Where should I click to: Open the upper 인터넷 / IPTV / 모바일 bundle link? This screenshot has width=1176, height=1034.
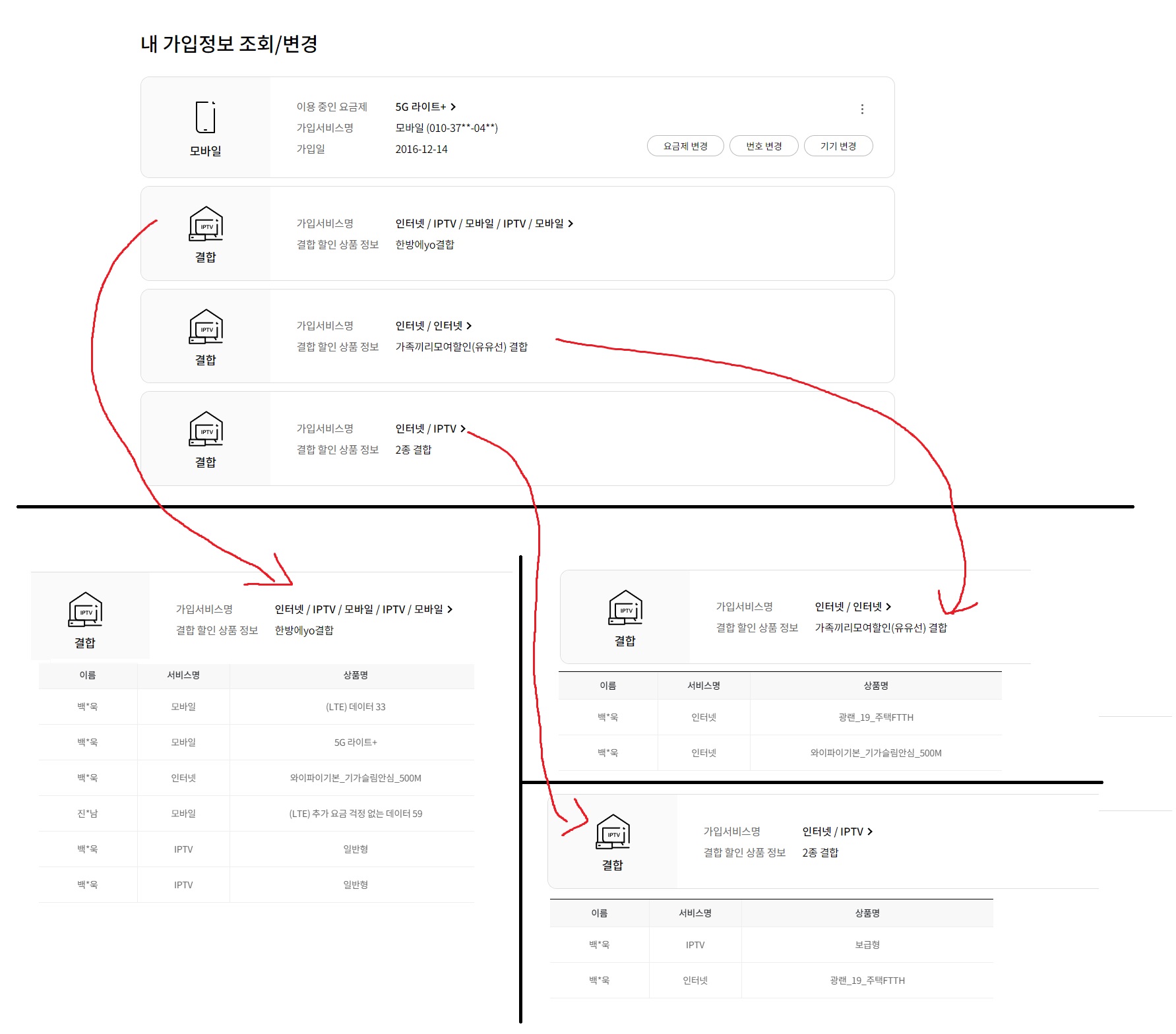484,224
